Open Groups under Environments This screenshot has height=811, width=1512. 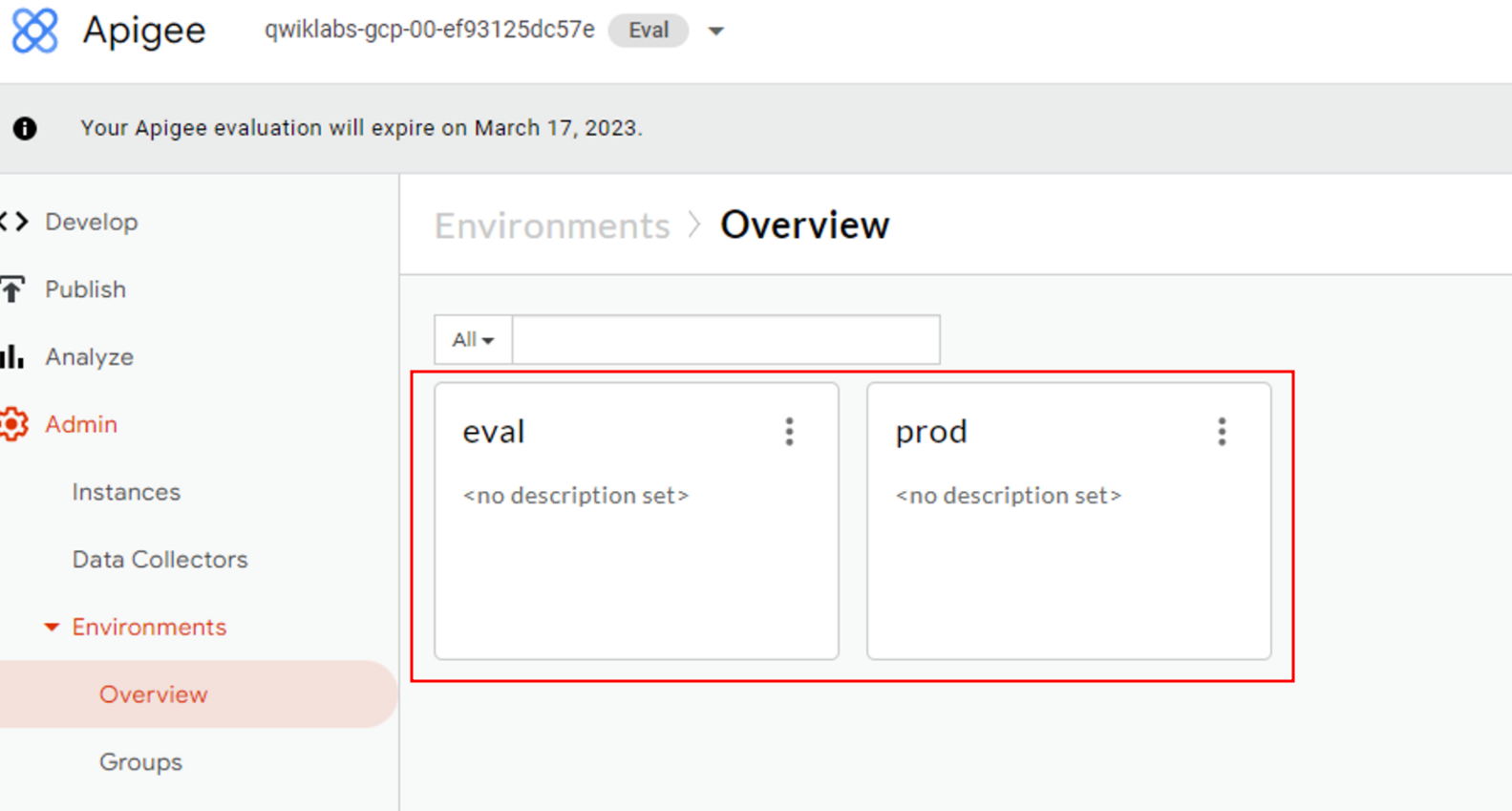point(140,762)
